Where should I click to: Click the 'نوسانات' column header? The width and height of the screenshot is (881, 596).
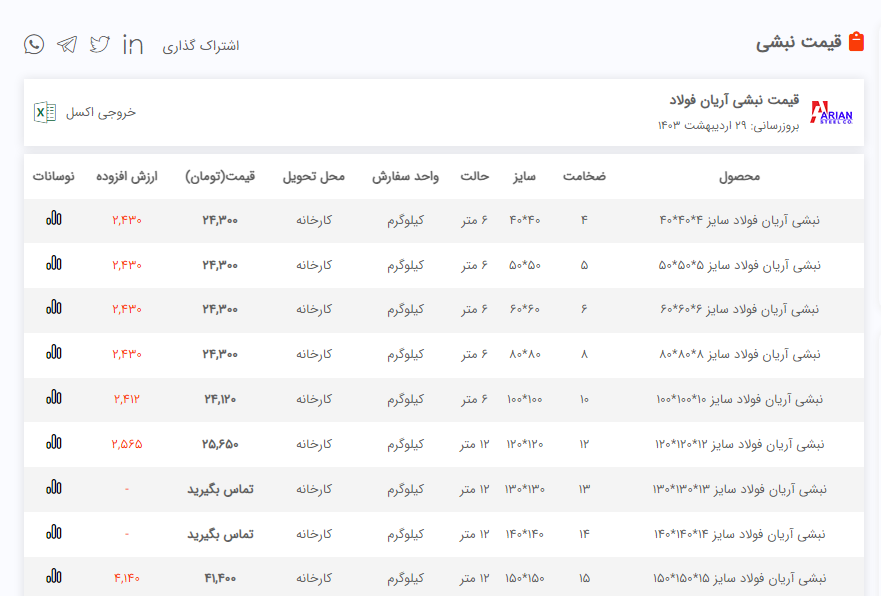54,176
